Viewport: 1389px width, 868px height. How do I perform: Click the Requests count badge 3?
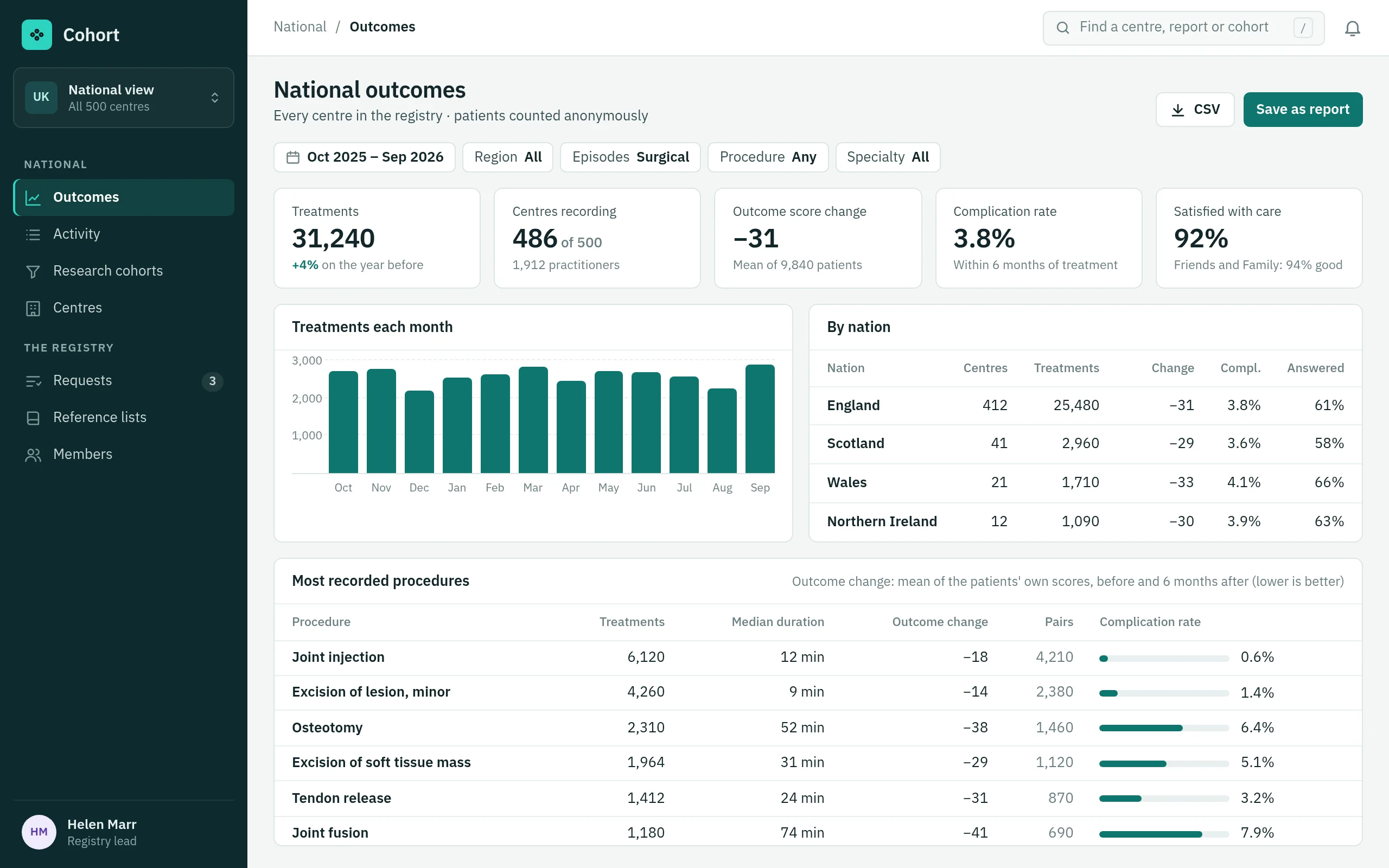point(212,381)
